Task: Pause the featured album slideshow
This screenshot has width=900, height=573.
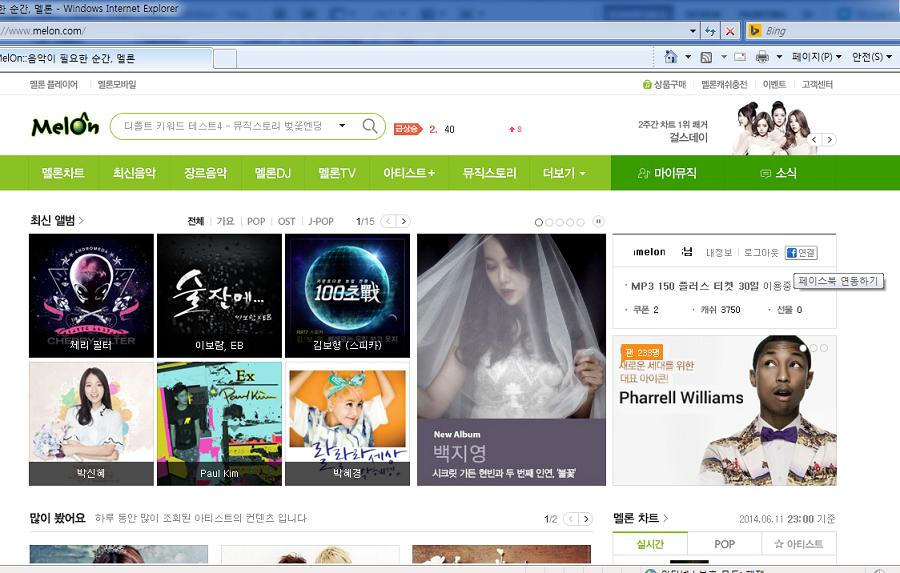Action: point(599,221)
